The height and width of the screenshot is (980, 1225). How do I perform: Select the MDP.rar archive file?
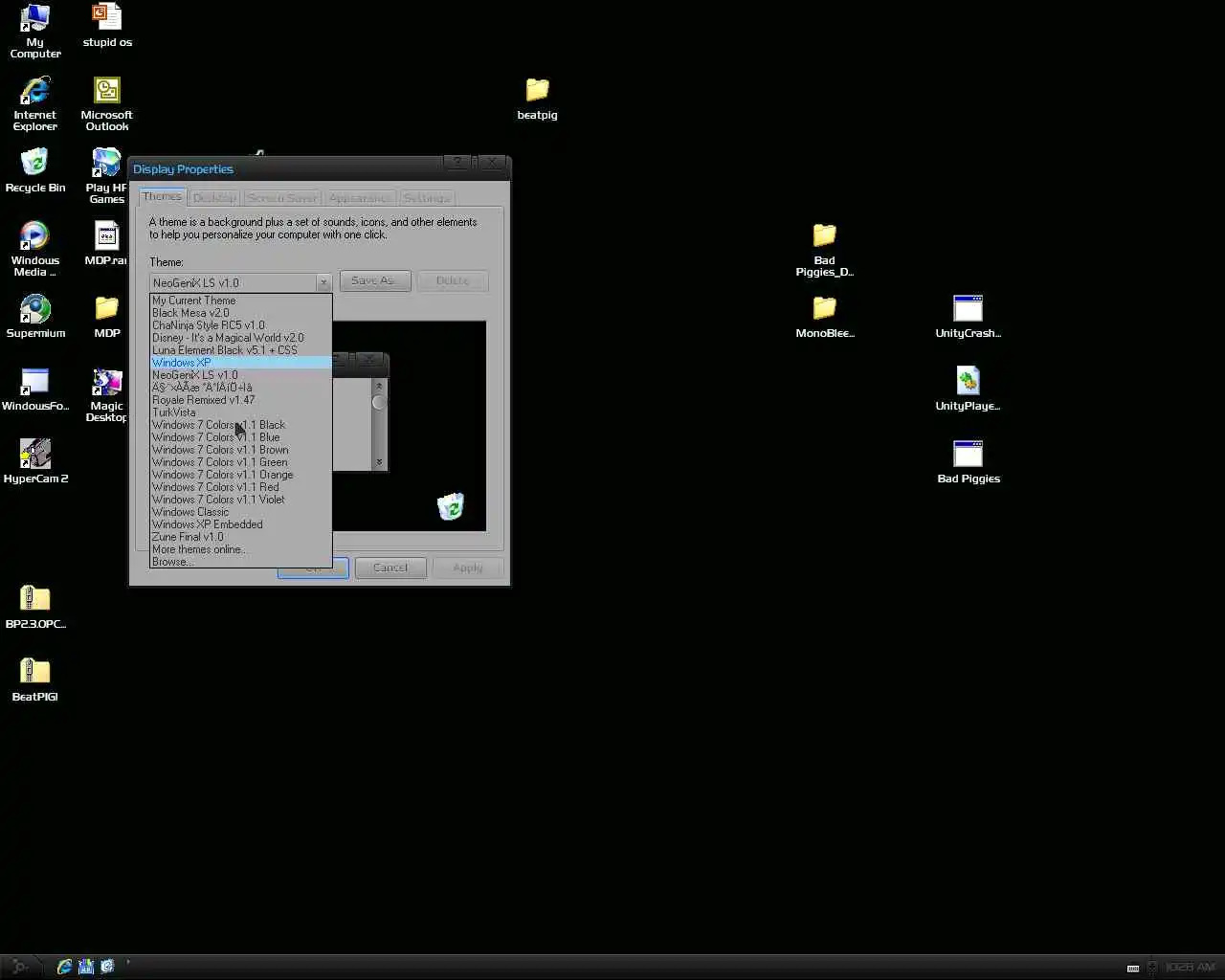coord(106,244)
